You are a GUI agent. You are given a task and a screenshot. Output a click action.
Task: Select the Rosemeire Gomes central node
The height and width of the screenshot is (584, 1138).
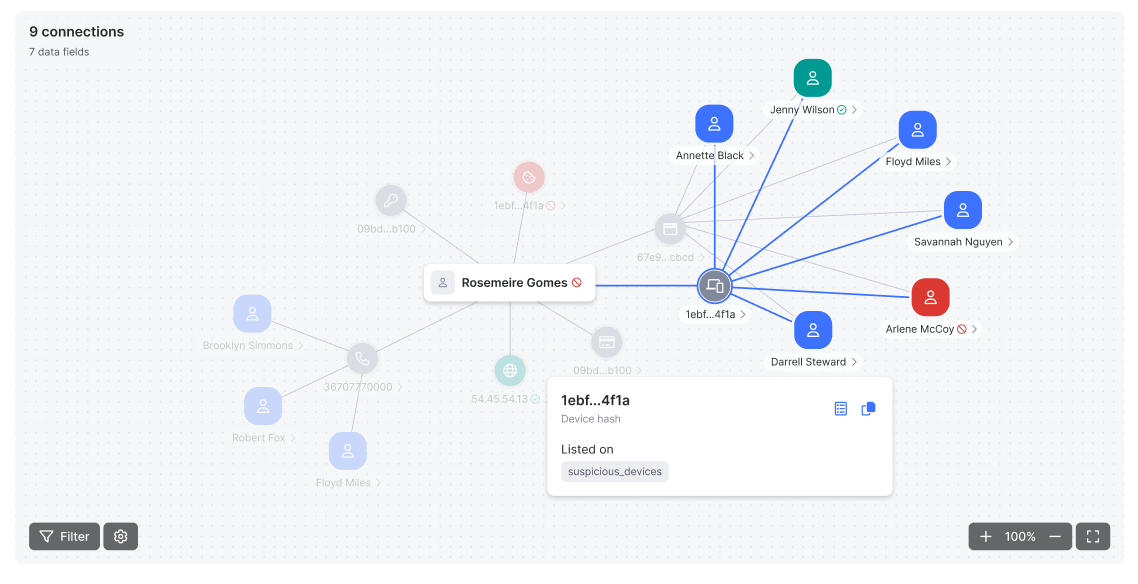pos(510,283)
